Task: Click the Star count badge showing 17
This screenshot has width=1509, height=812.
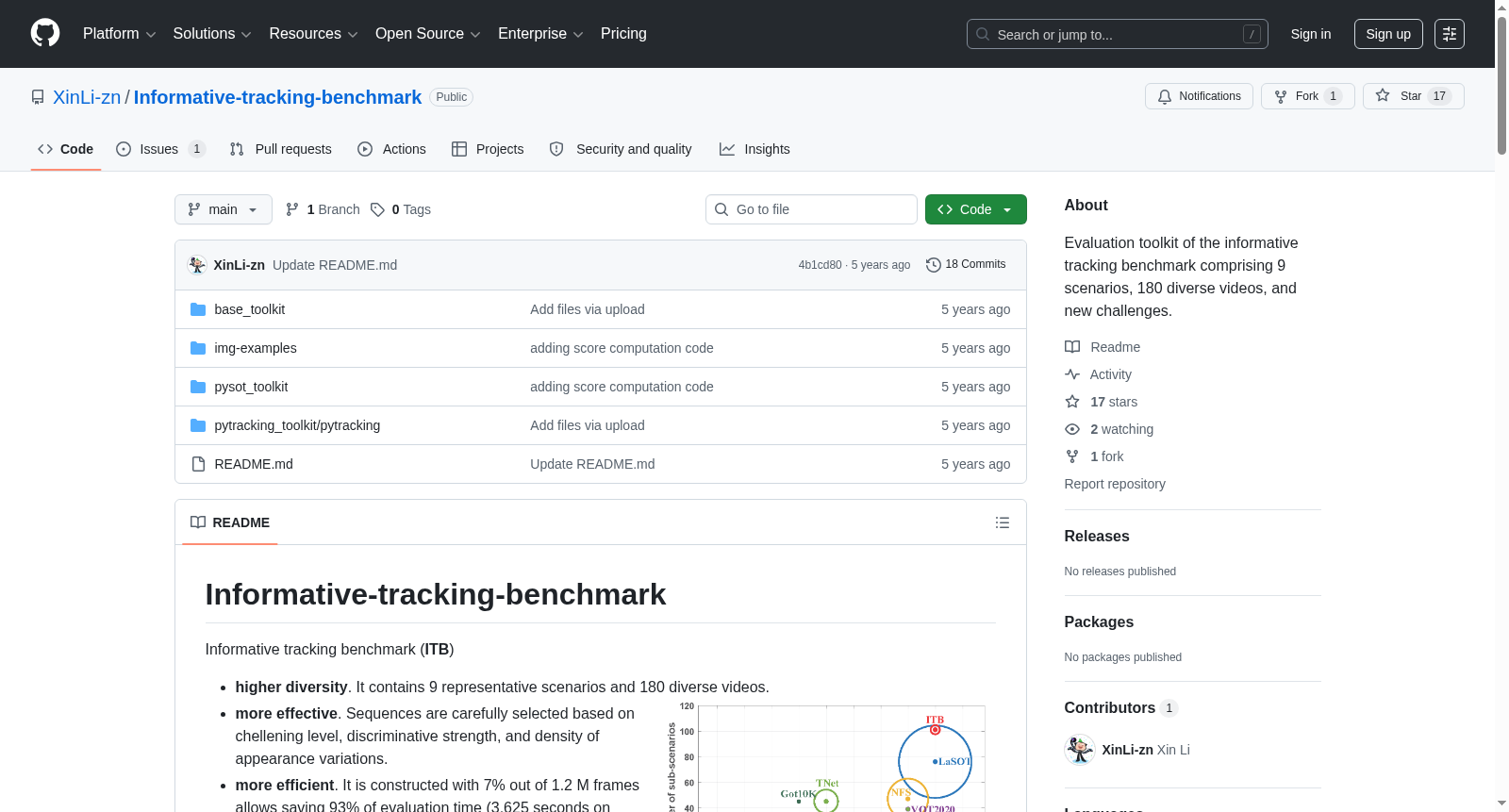Action: click(1439, 96)
